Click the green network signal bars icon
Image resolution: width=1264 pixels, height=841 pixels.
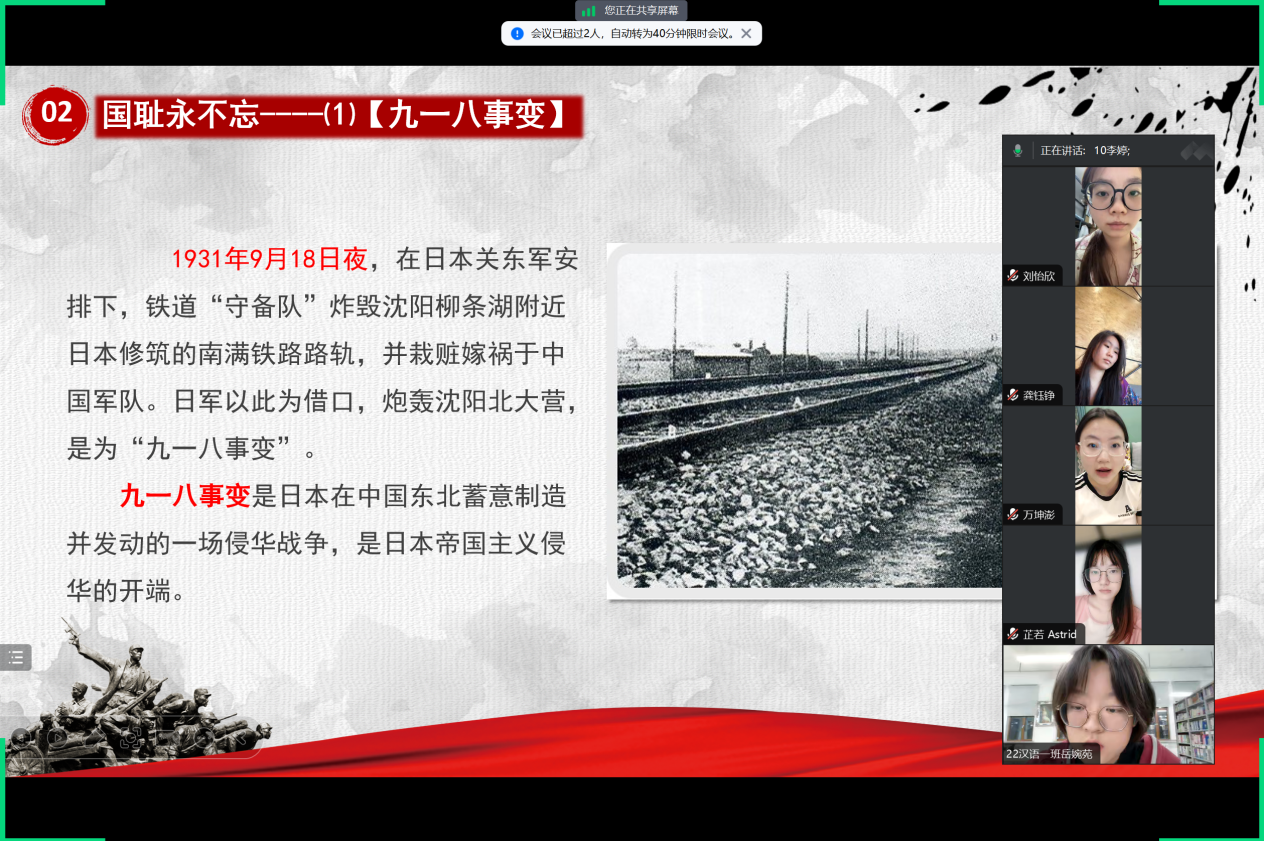(x=589, y=10)
